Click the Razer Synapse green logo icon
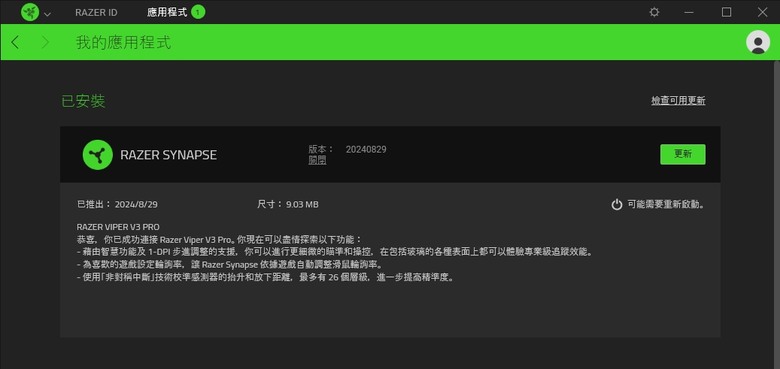Image resolution: width=780 pixels, height=369 pixels. 98,155
